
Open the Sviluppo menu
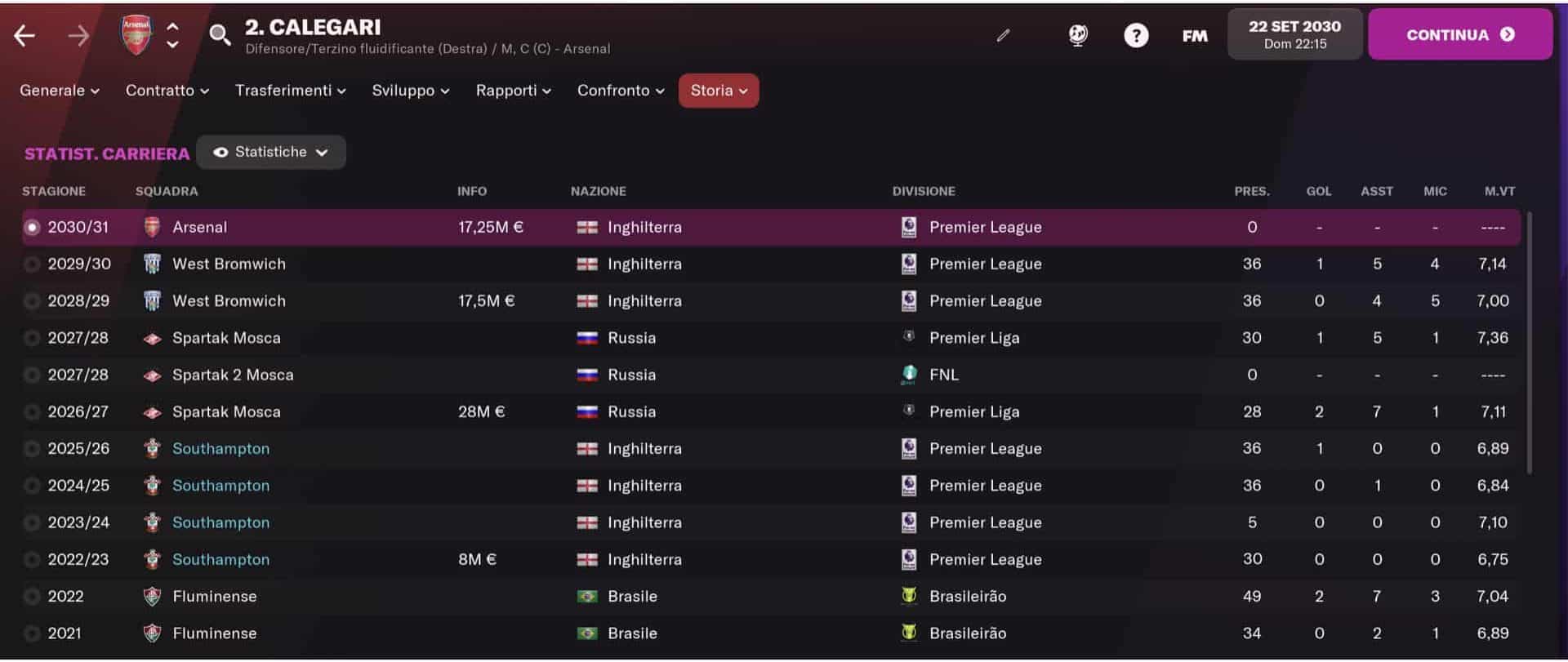click(x=411, y=91)
